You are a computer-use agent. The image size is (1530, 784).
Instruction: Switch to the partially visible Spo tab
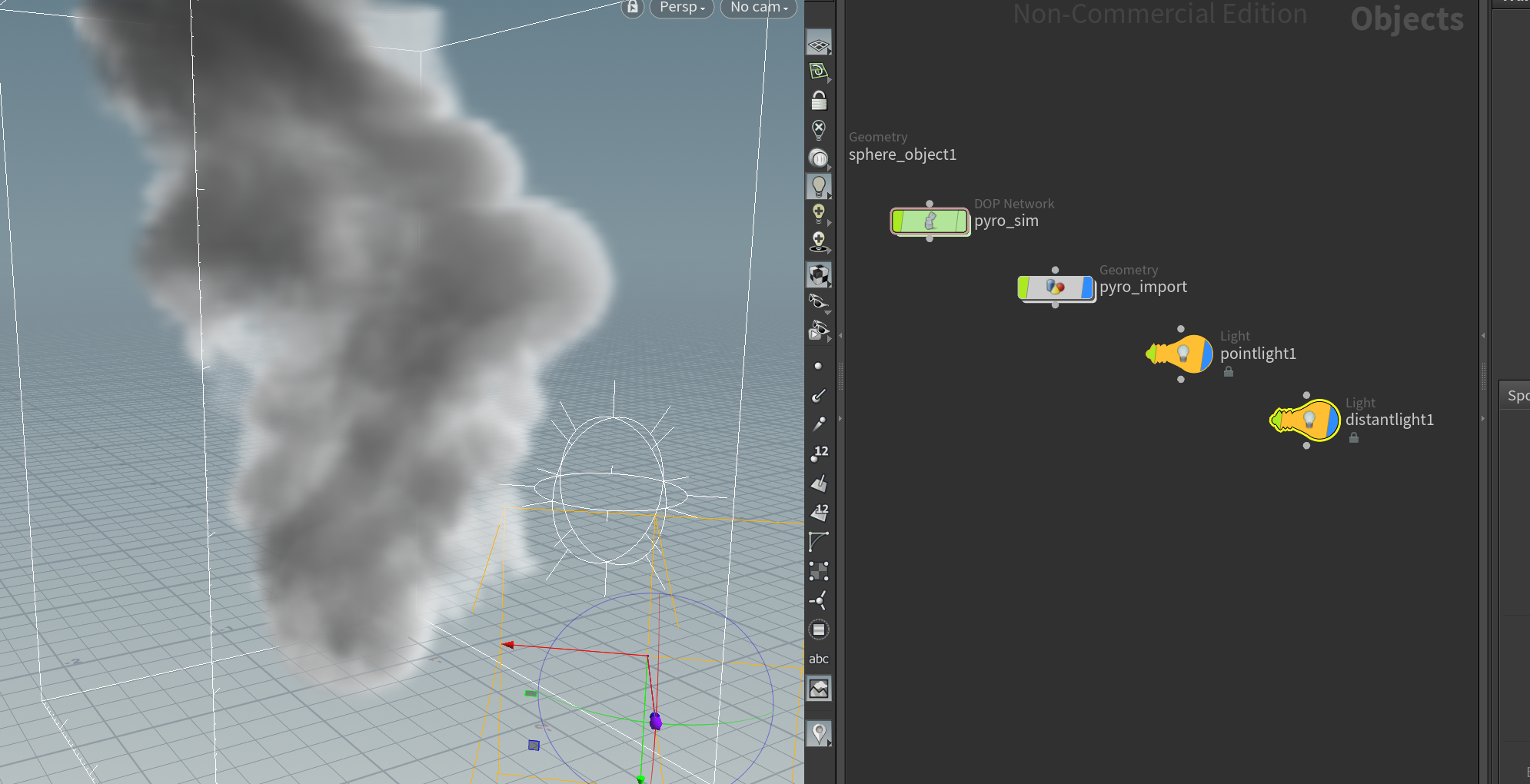click(x=1518, y=396)
